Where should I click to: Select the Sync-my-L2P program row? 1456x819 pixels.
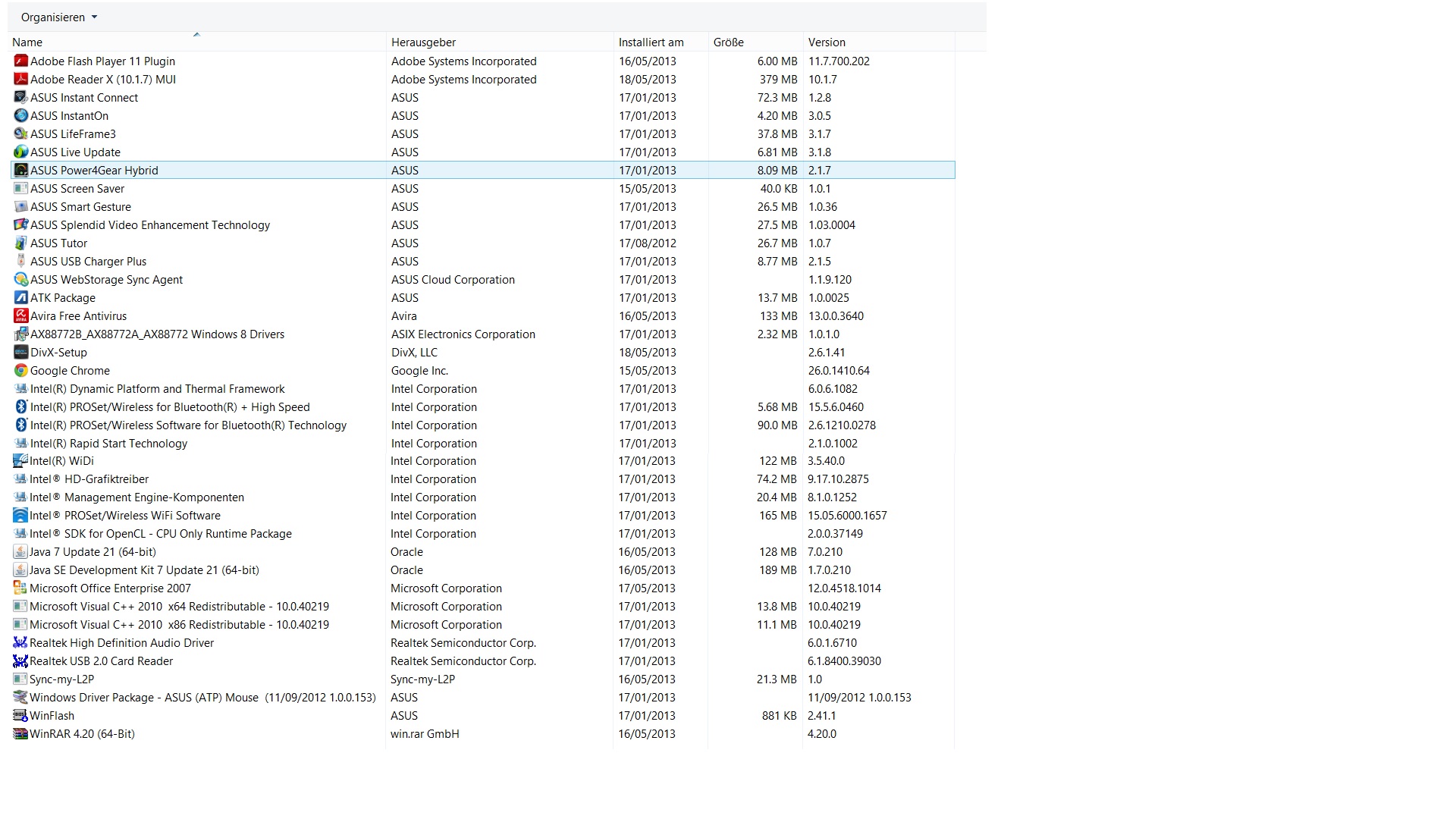pyautogui.click(x=61, y=679)
